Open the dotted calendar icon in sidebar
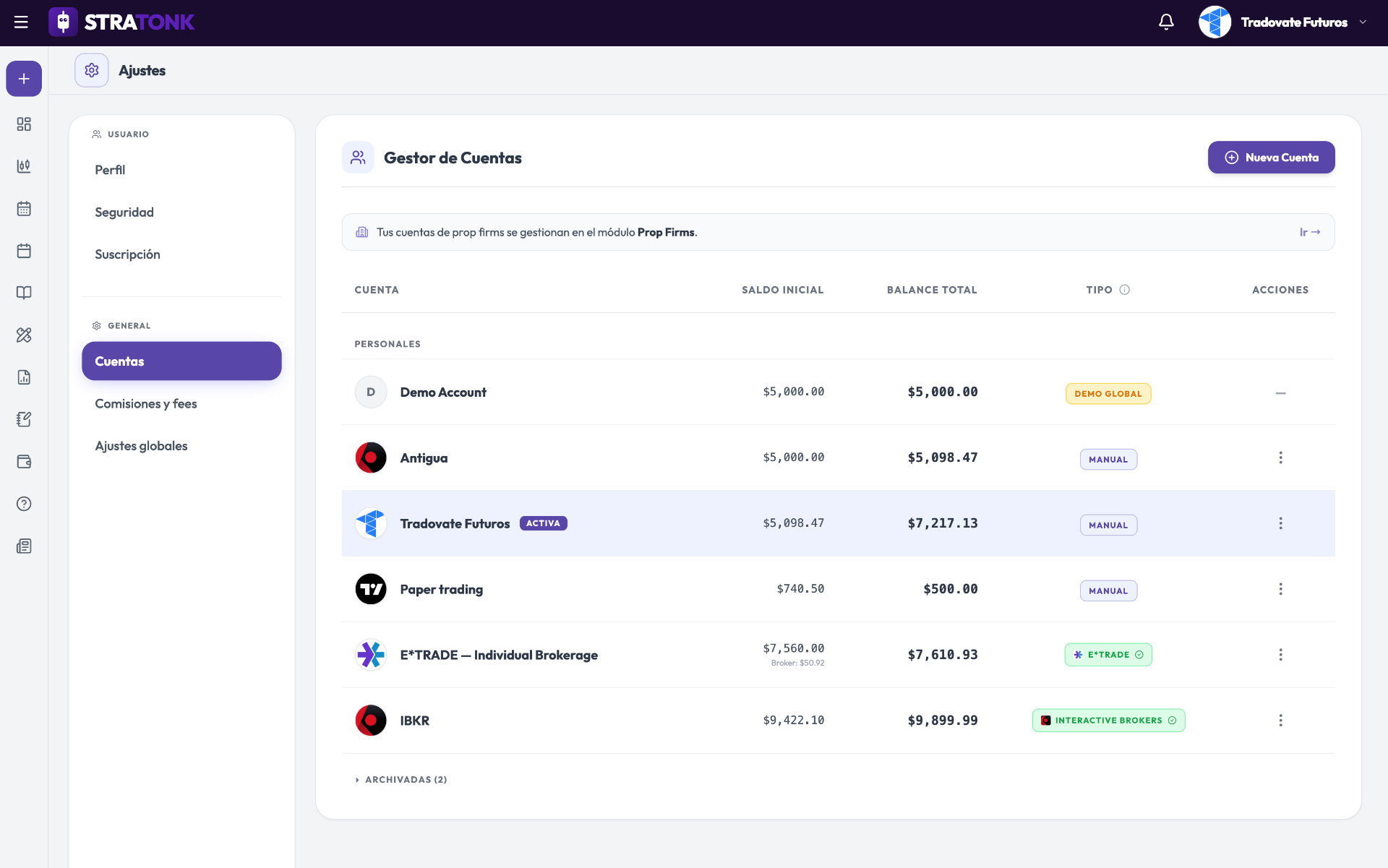 [24, 209]
